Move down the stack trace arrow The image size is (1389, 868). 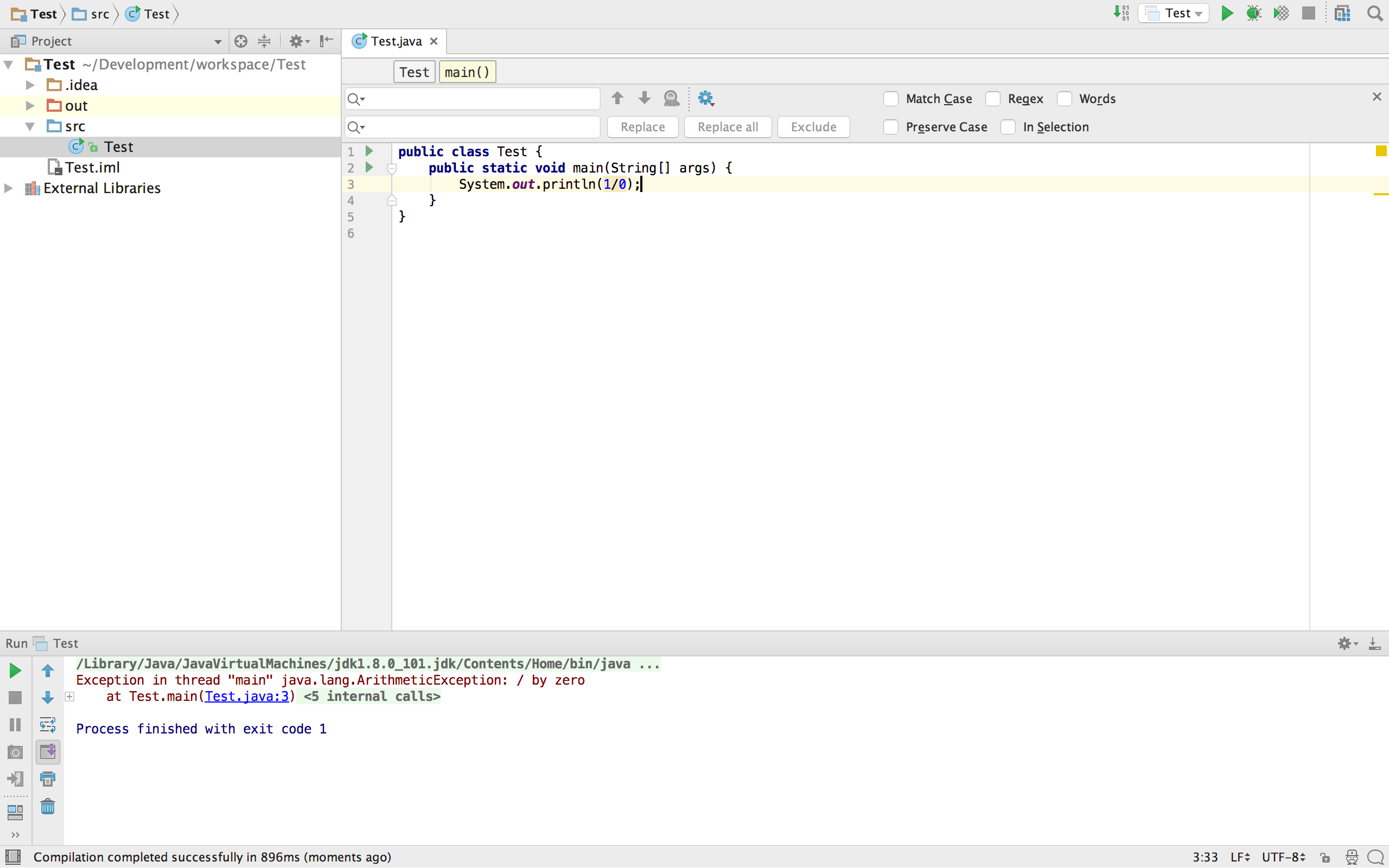pyautogui.click(x=48, y=698)
